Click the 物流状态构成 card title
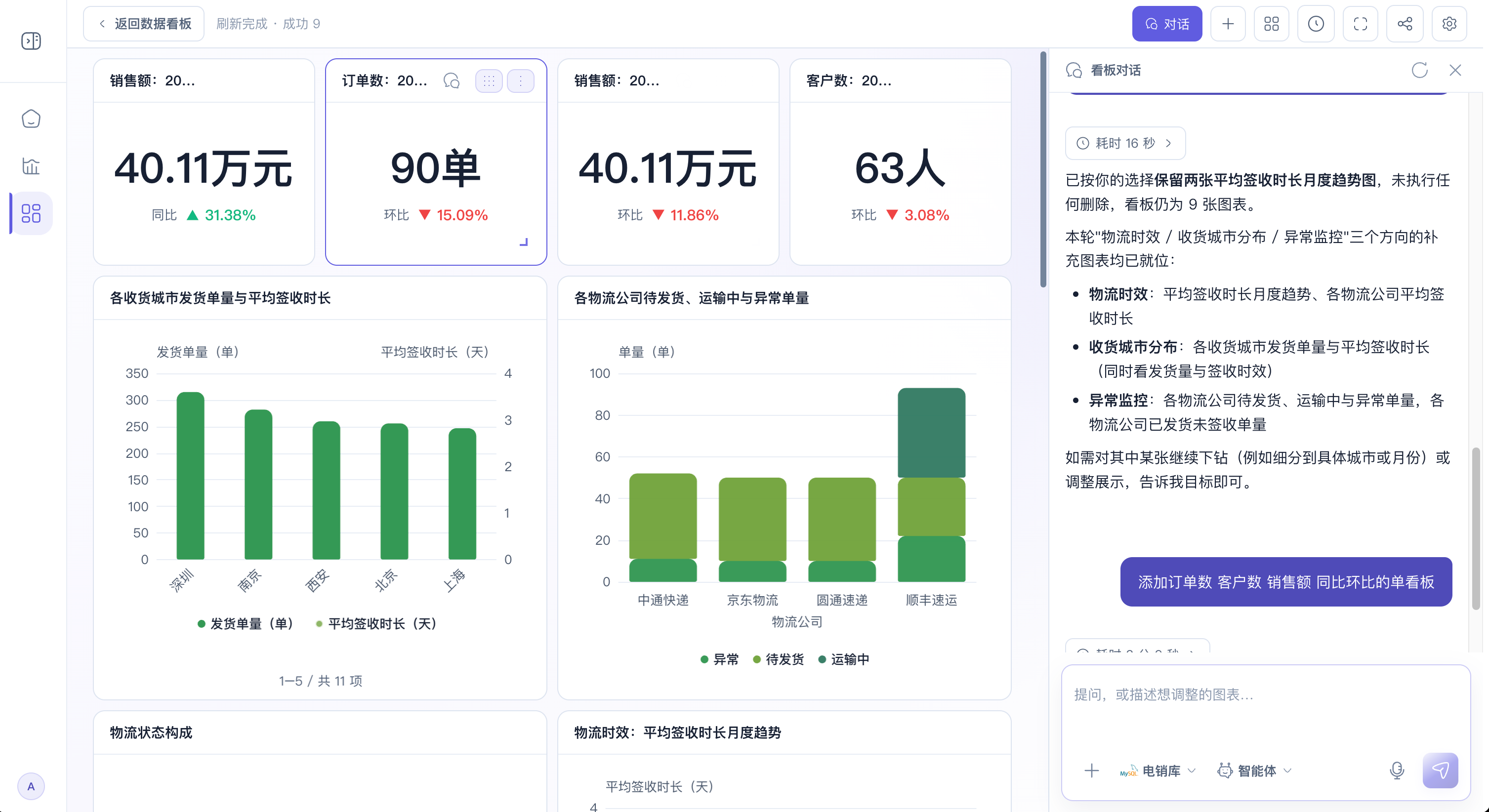The image size is (1489, 812). coord(151,732)
